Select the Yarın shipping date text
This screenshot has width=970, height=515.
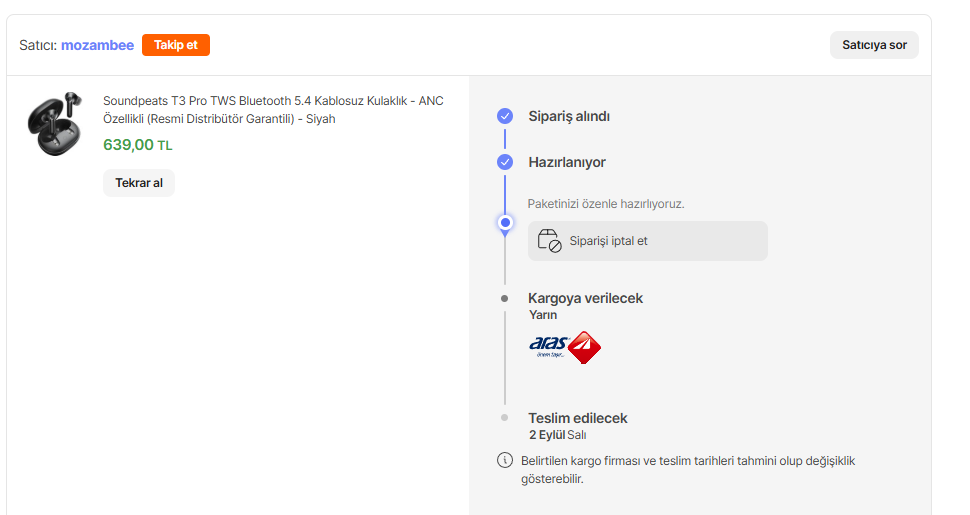tap(543, 314)
